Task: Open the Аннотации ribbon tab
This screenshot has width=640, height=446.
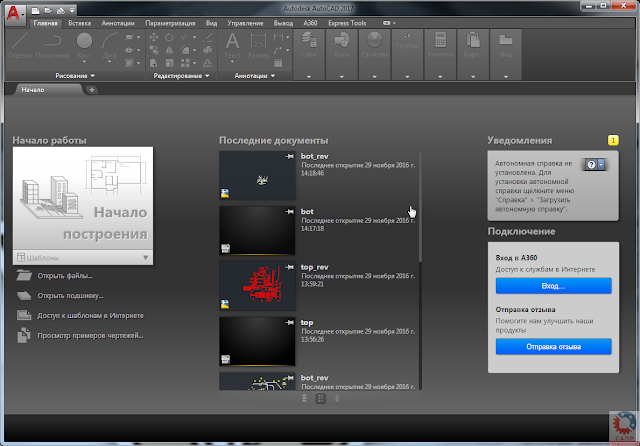Action: [118, 23]
